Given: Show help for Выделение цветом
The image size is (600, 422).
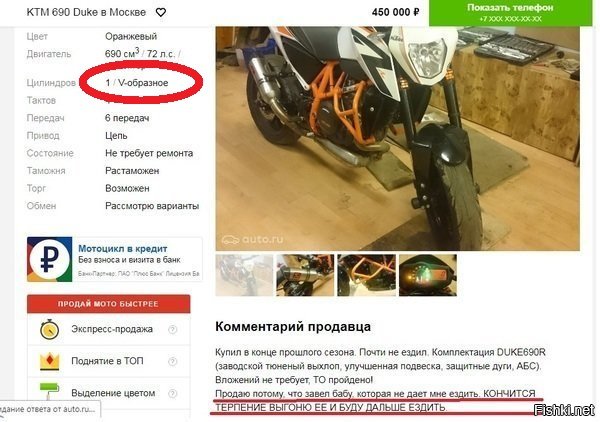Looking at the screenshot, I should tap(173, 393).
